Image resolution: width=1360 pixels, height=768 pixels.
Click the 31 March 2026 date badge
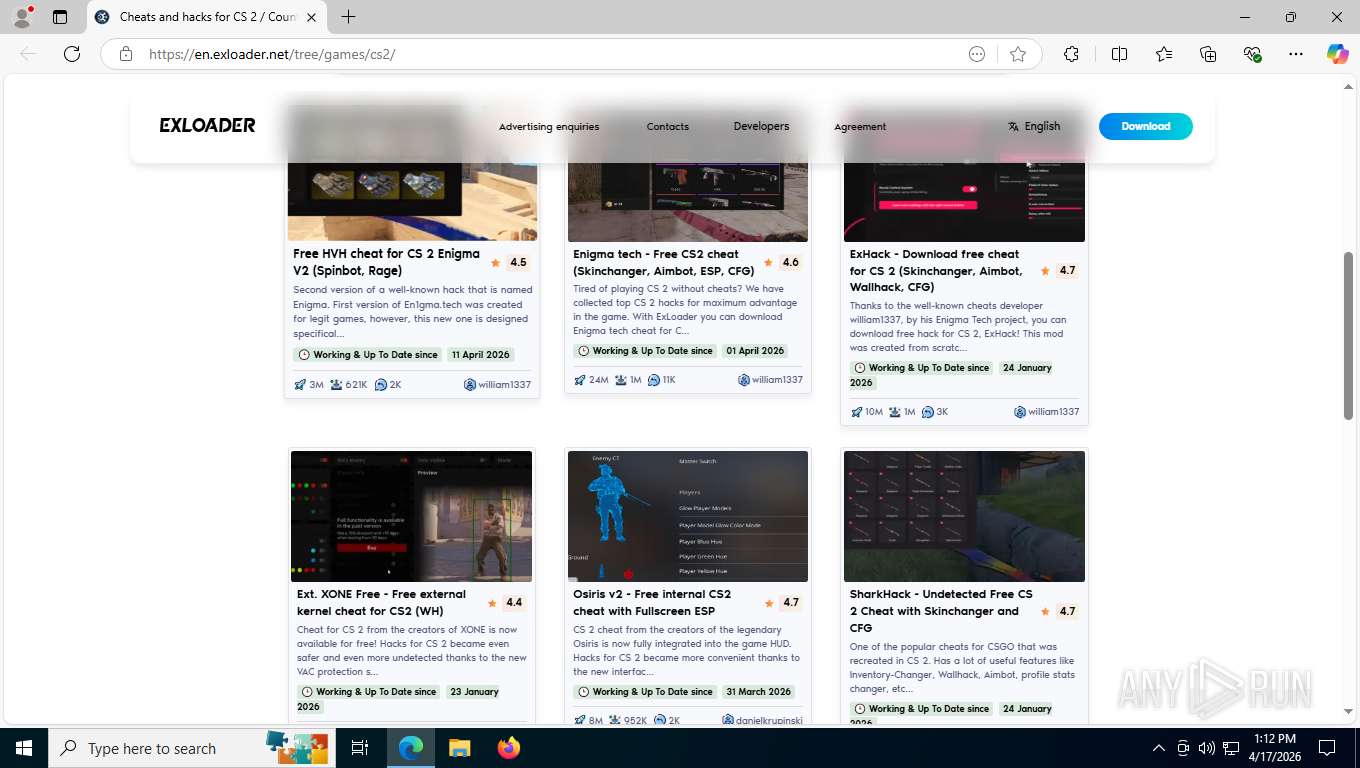758,692
